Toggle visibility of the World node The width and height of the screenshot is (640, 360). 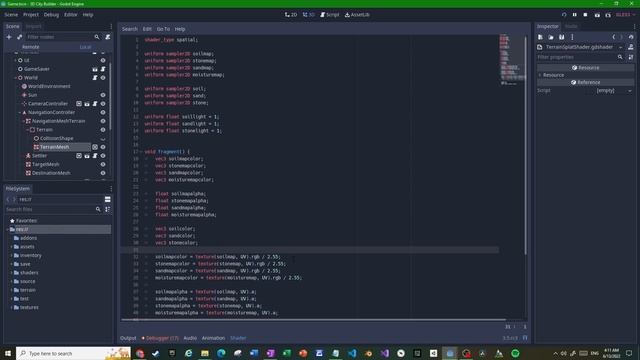coord(103,78)
